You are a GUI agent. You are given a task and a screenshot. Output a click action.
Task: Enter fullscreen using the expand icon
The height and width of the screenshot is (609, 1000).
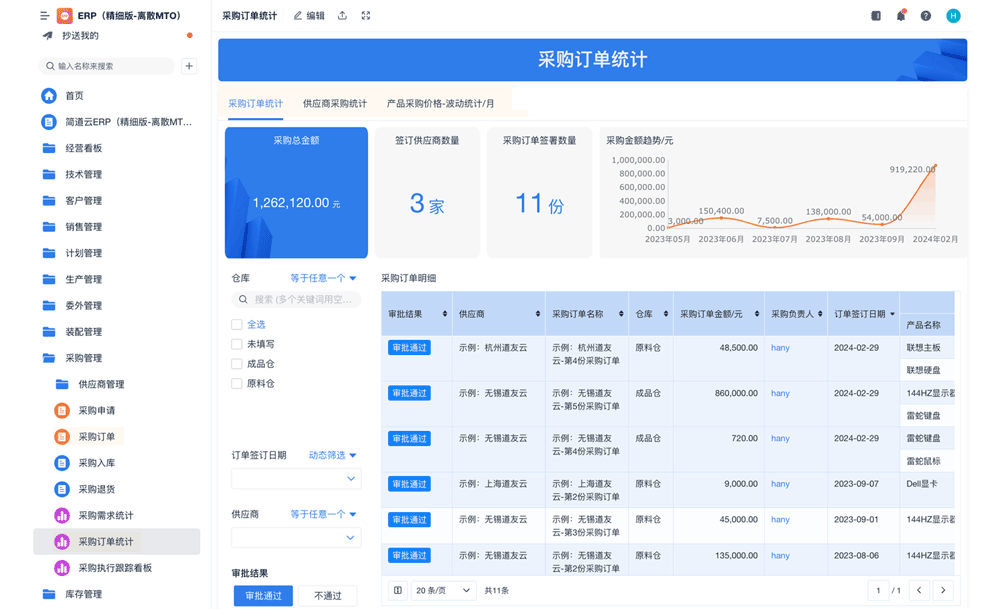pos(365,15)
